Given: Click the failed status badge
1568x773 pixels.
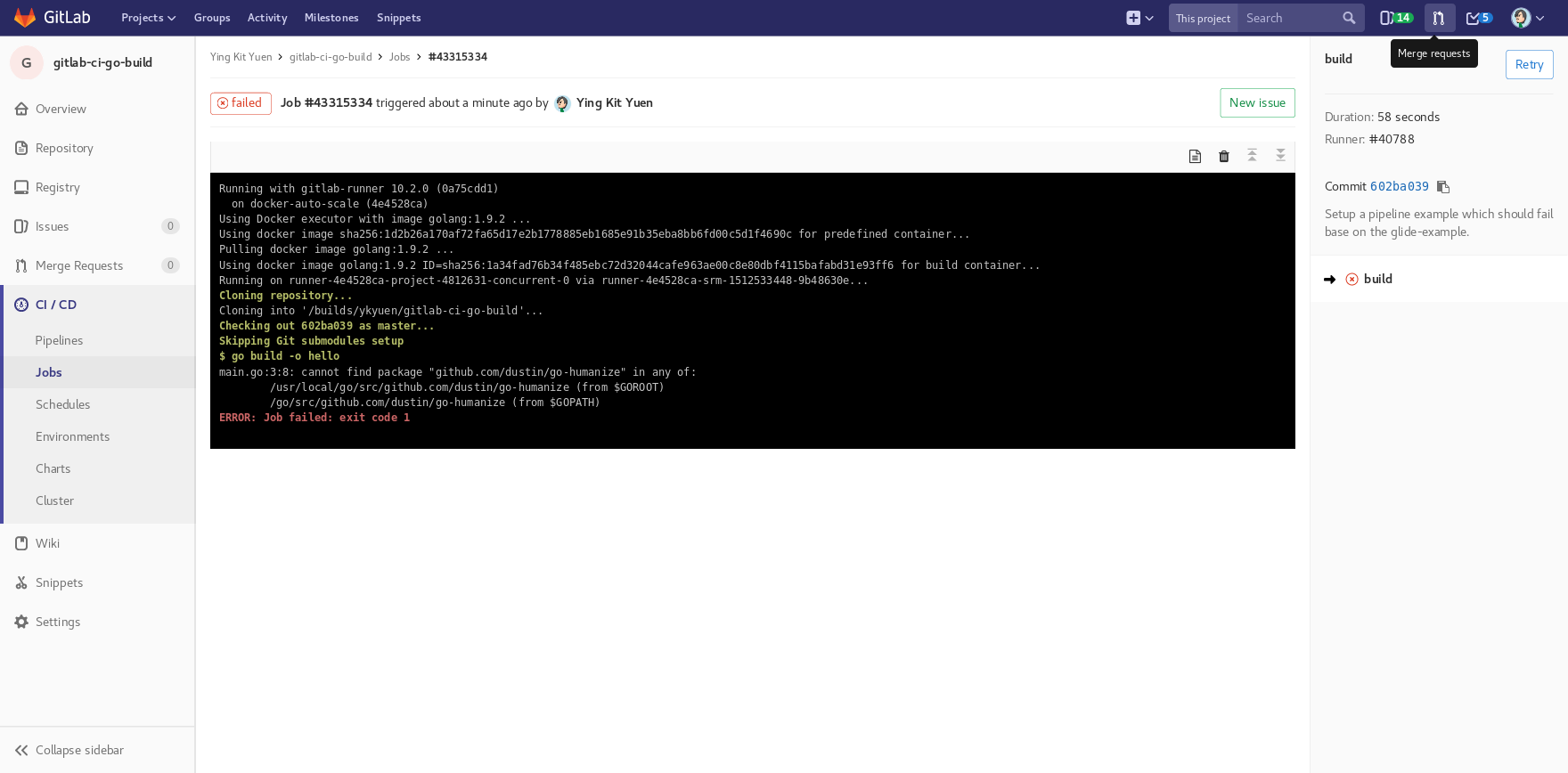Looking at the screenshot, I should coord(241,103).
